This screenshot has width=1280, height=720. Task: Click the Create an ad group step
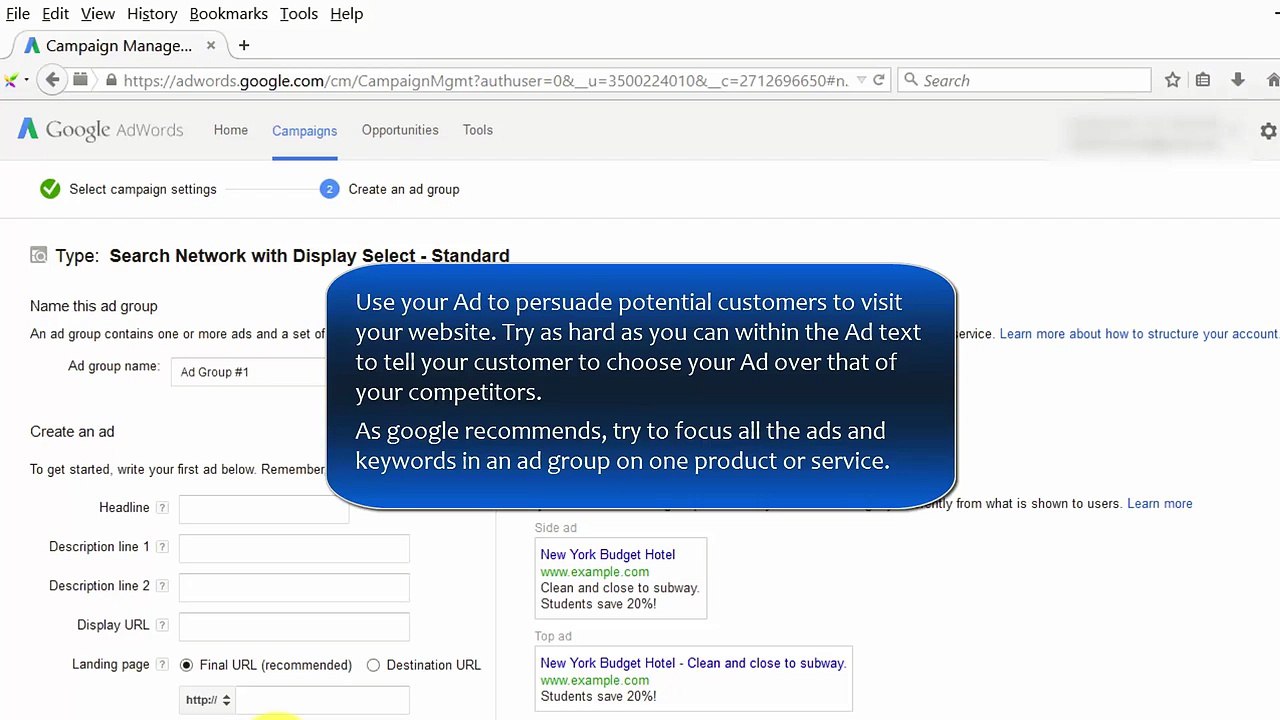(404, 189)
